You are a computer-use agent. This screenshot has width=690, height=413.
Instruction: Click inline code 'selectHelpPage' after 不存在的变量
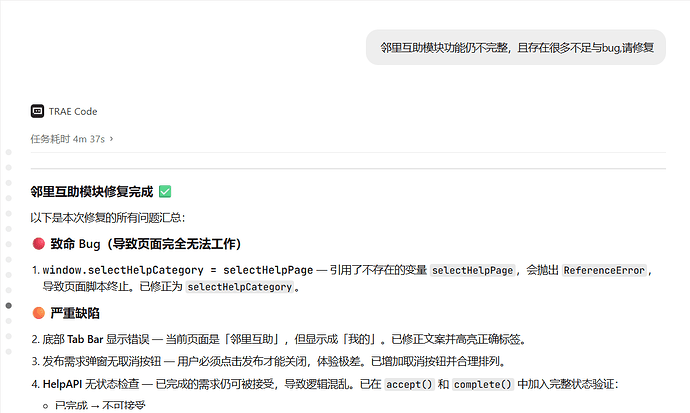point(473,270)
